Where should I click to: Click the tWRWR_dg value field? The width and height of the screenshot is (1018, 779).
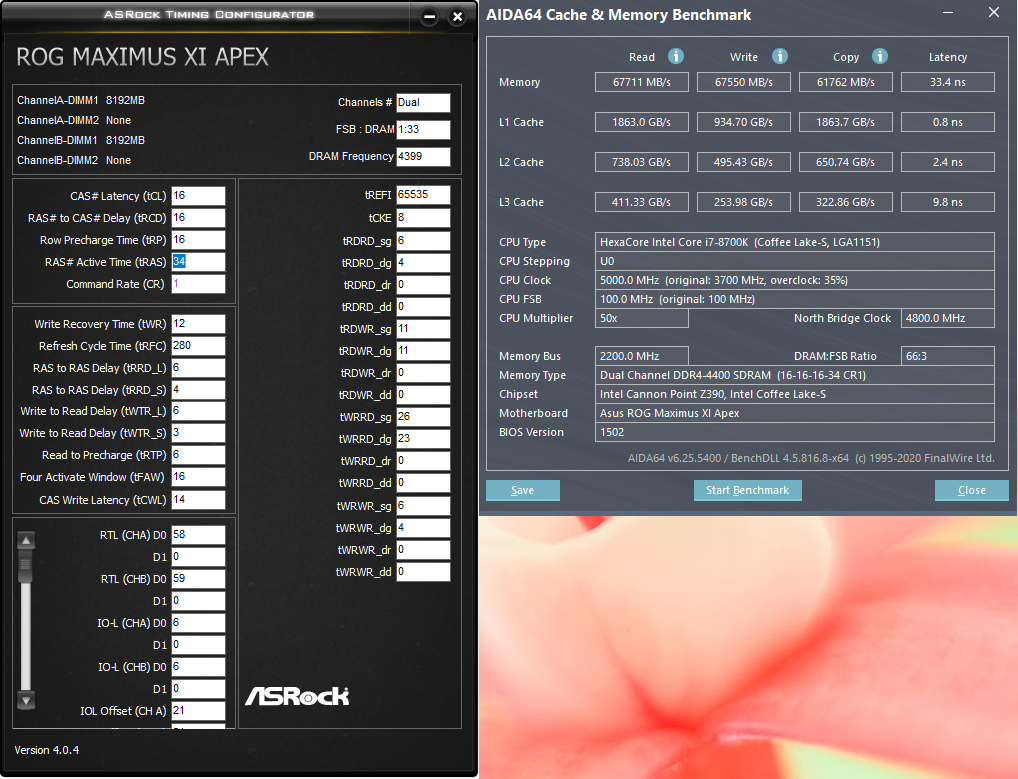(x=423, y=528)
